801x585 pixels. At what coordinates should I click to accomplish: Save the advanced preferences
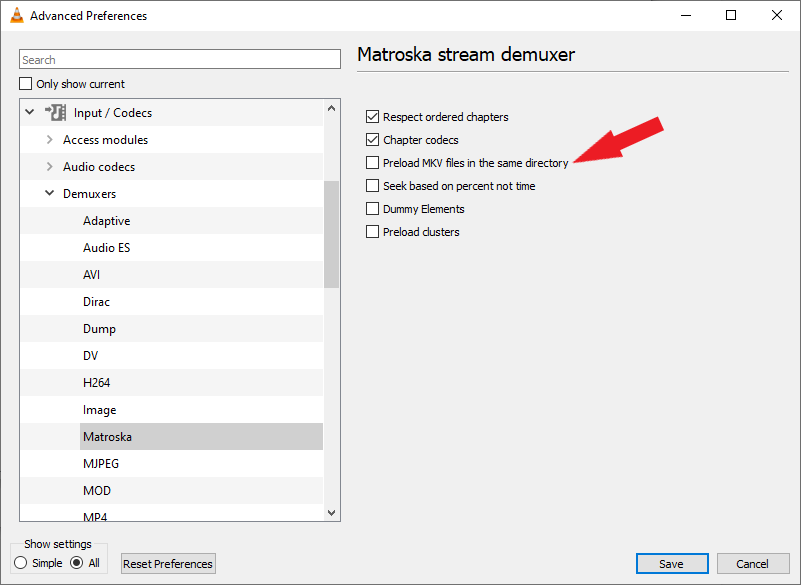click(x=672, y=564)
